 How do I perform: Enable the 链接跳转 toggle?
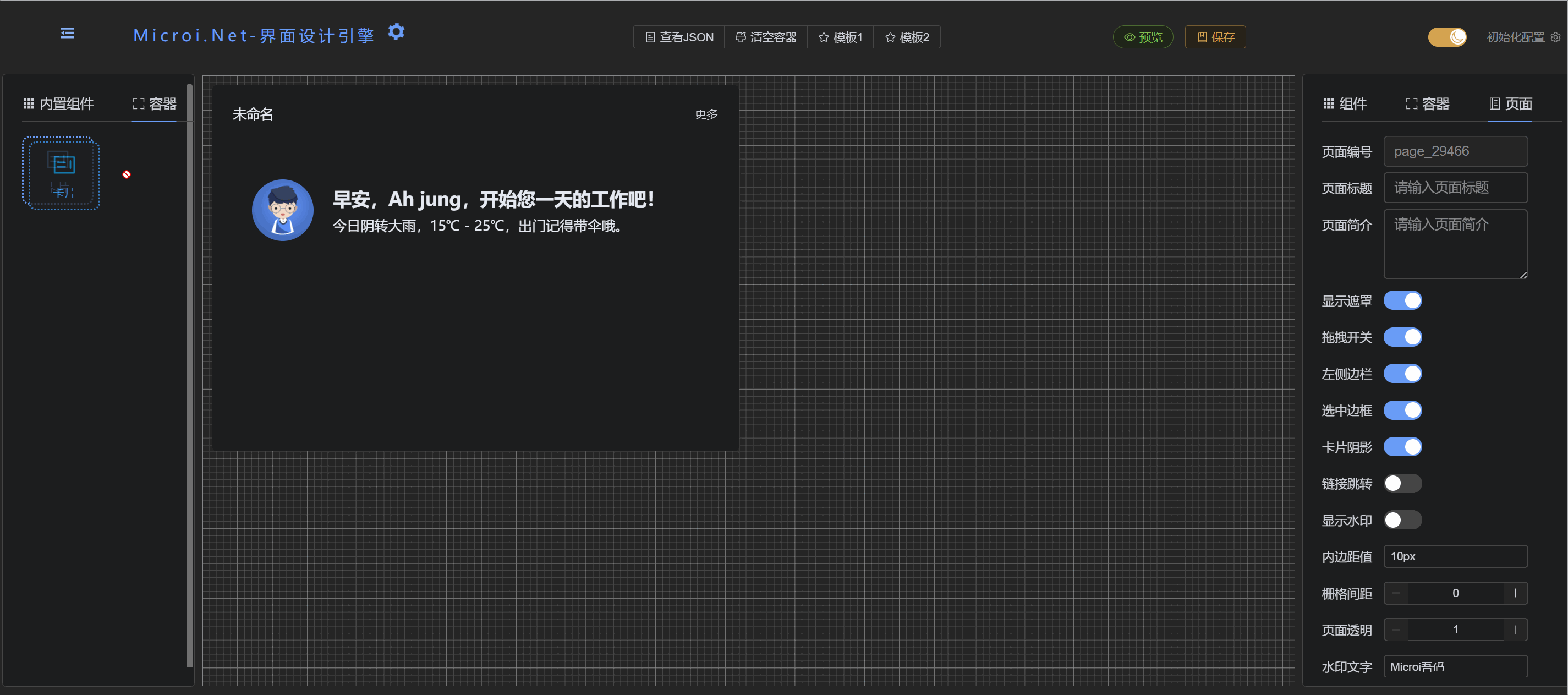(x=1402, y=483)
